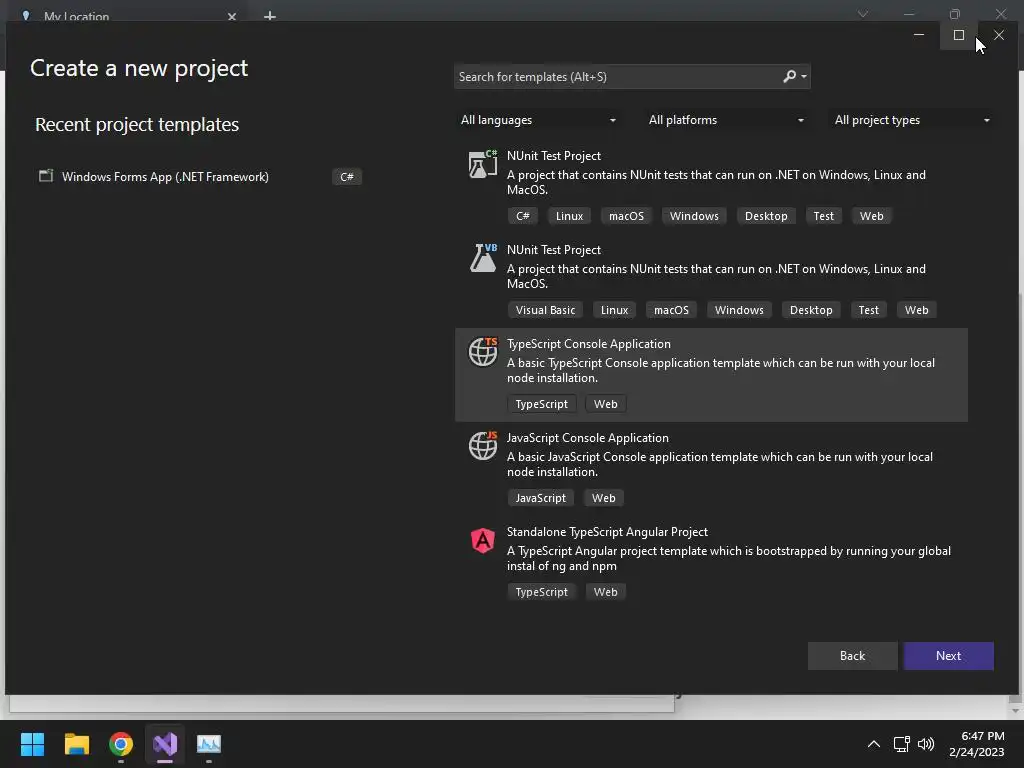Click the C# tag under first NUnit project
Viewport: 1024px width, 768px height.
(x=522, y=216)
